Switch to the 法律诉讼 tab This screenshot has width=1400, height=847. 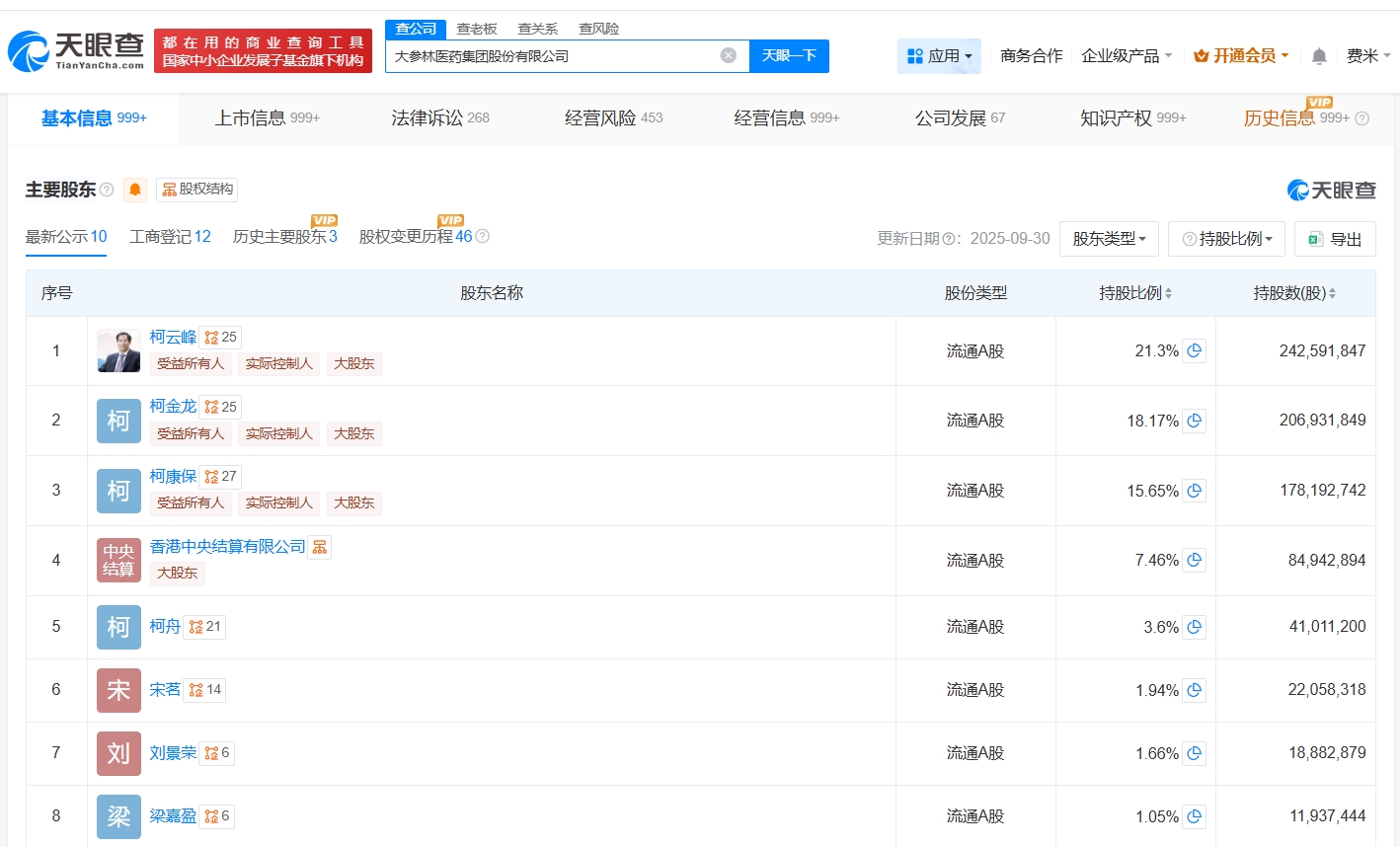click(439, 118)
